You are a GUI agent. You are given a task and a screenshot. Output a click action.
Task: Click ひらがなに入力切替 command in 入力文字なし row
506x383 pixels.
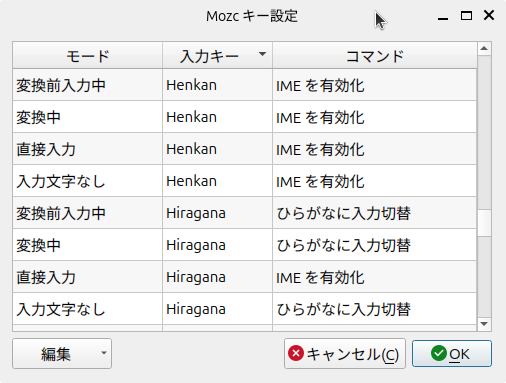point(375,309)
